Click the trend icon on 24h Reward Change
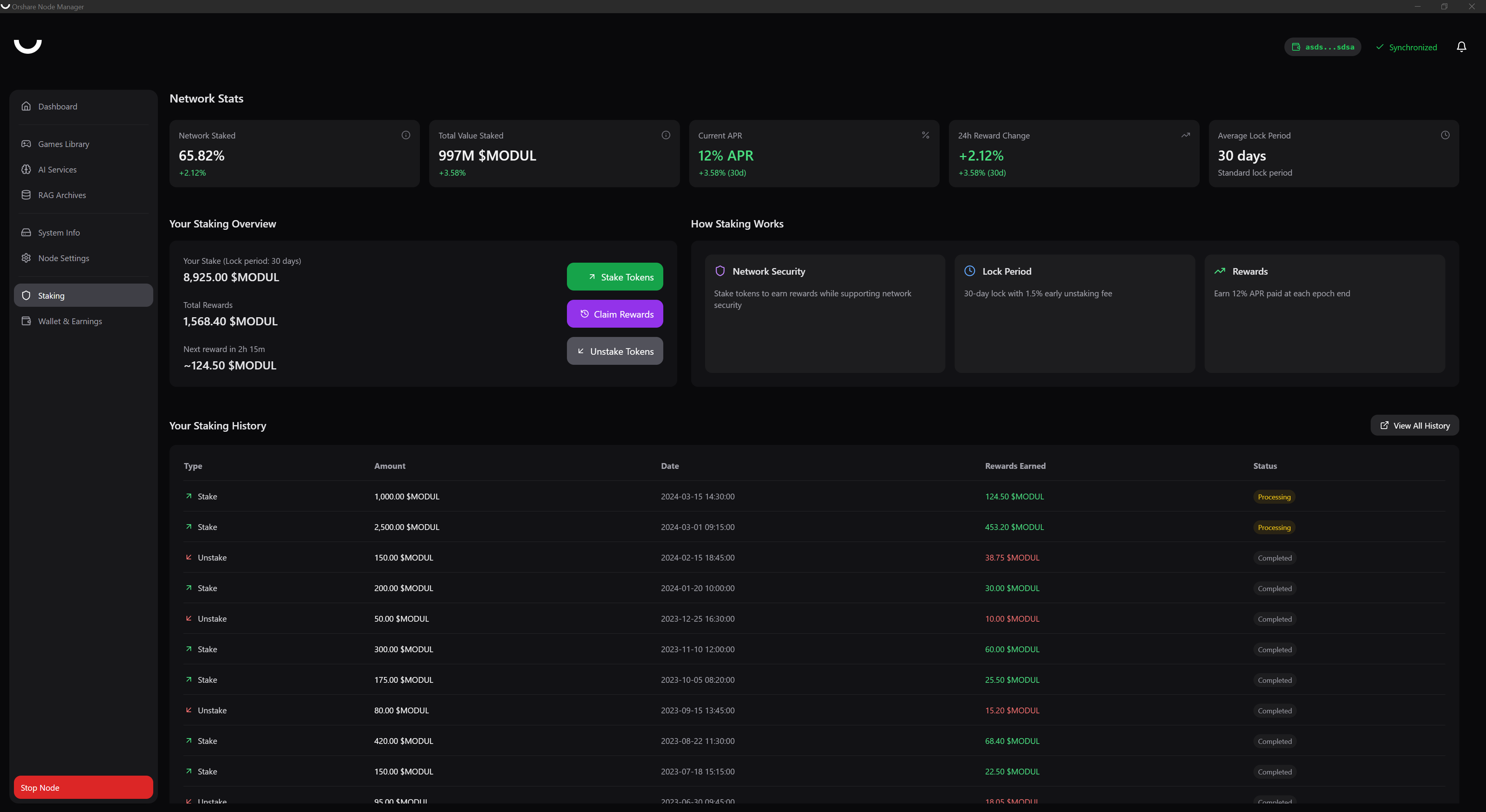Screen dimensions: 1486x812 [1185, 134]
